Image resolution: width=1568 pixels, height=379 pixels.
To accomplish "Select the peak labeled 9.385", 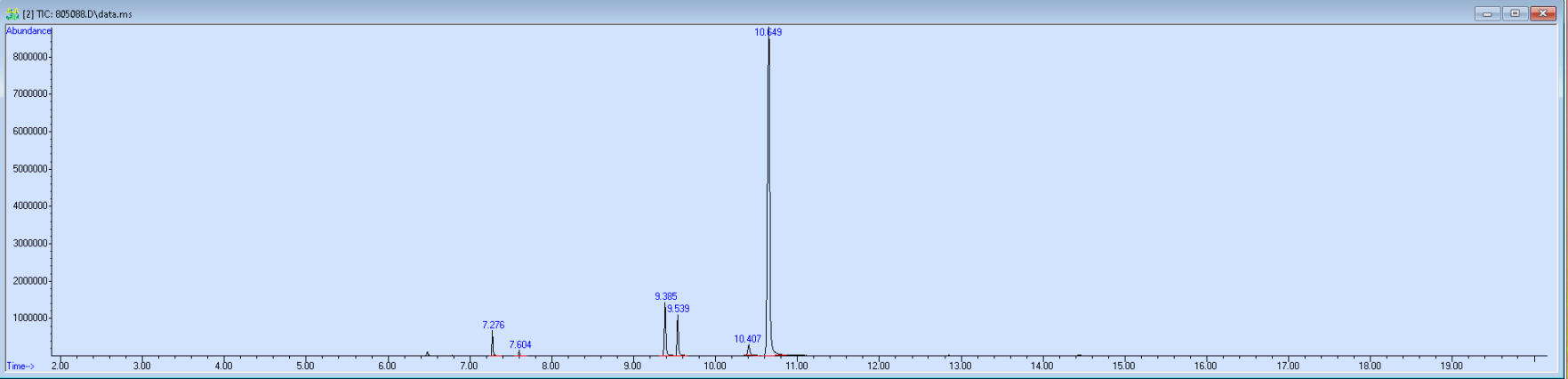I will (x=665, y=296).
